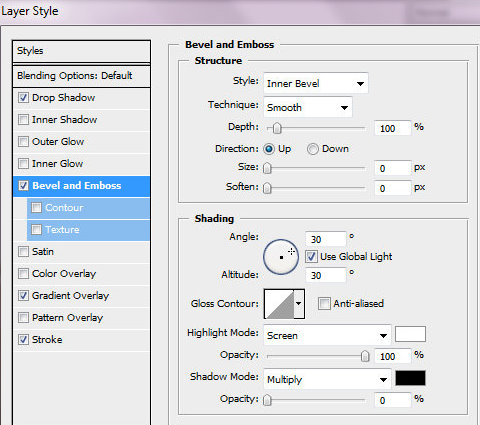The width and height of the screenshot is (480, 425).
Task: Expand the Gloss Contour picker arrow
Action: tap(299, 304)
